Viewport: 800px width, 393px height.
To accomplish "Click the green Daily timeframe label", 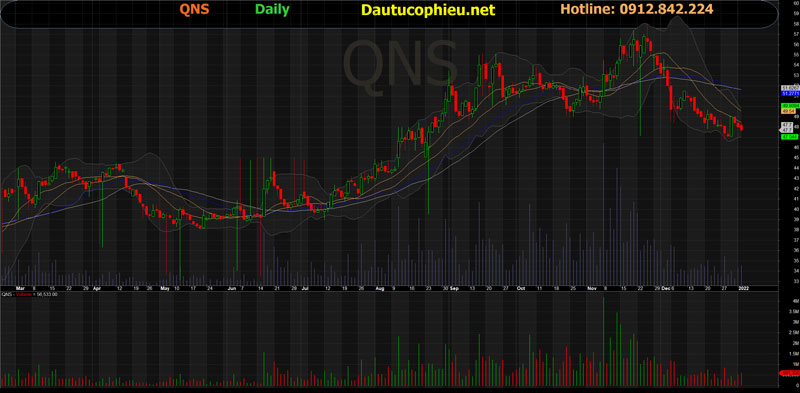I will click(272, 9).
